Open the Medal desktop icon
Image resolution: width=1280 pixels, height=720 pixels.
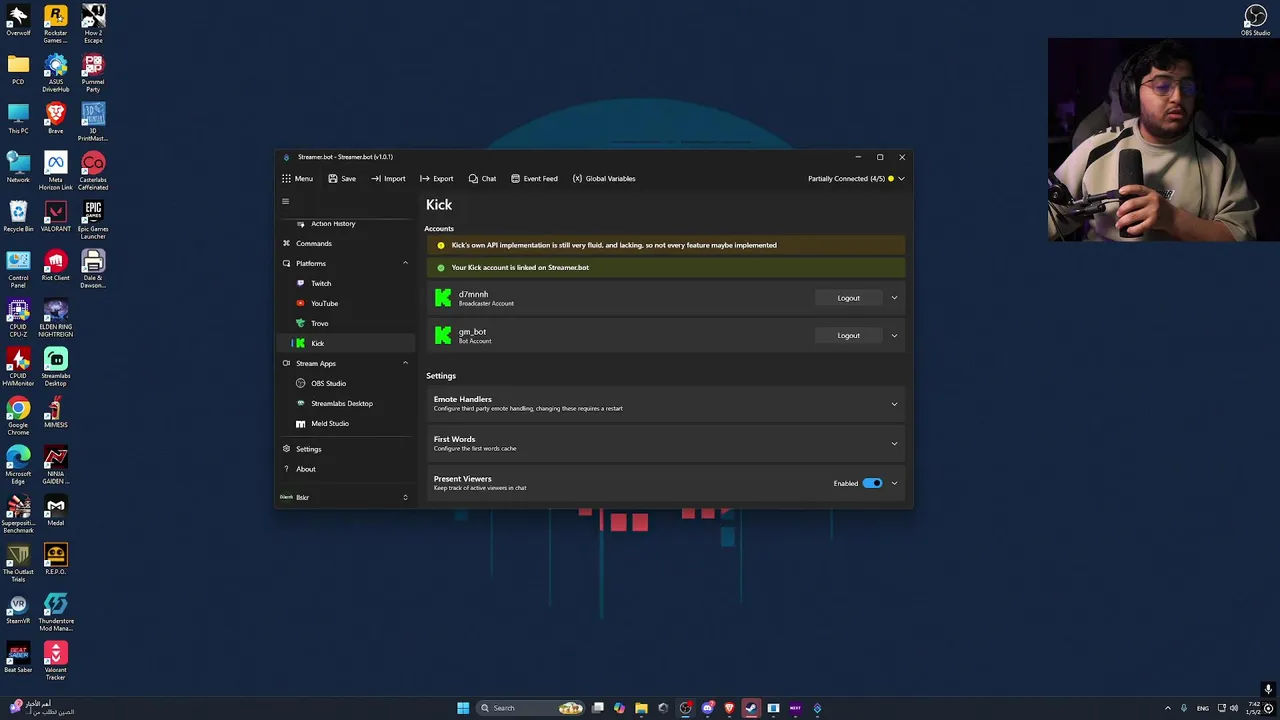(56, 510)
